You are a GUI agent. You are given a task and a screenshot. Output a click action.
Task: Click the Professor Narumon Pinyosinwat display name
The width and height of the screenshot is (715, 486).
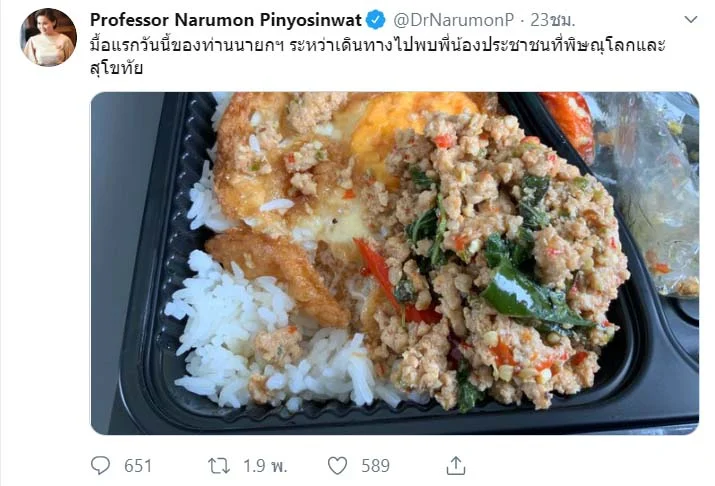[x=226, y=20]
